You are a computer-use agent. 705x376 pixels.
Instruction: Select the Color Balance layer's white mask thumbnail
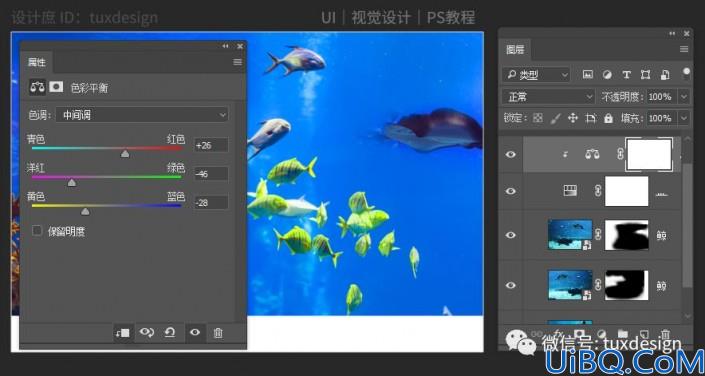point(649,154)
